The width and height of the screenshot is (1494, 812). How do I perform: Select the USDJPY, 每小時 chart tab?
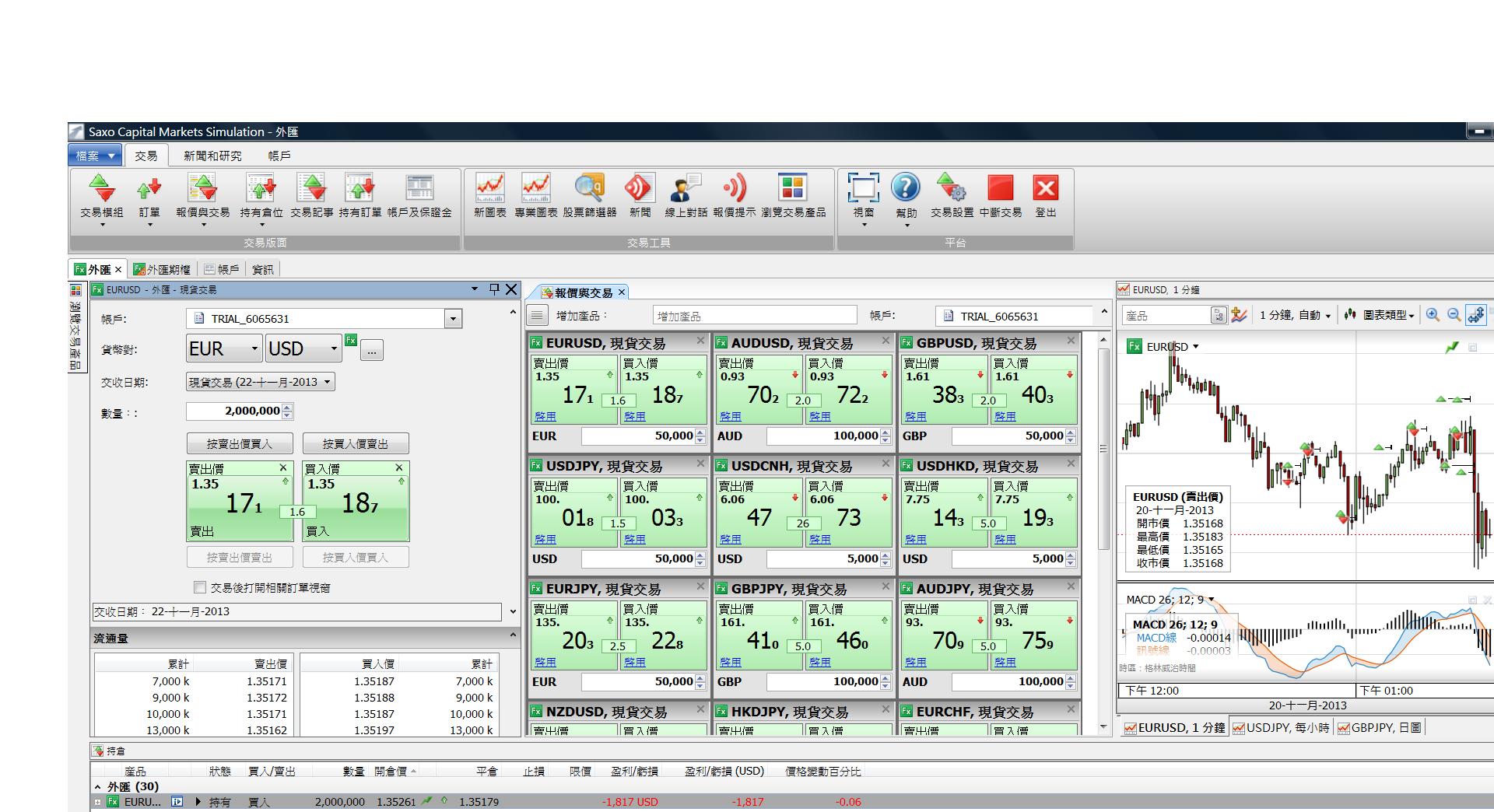pos(1282,728)
